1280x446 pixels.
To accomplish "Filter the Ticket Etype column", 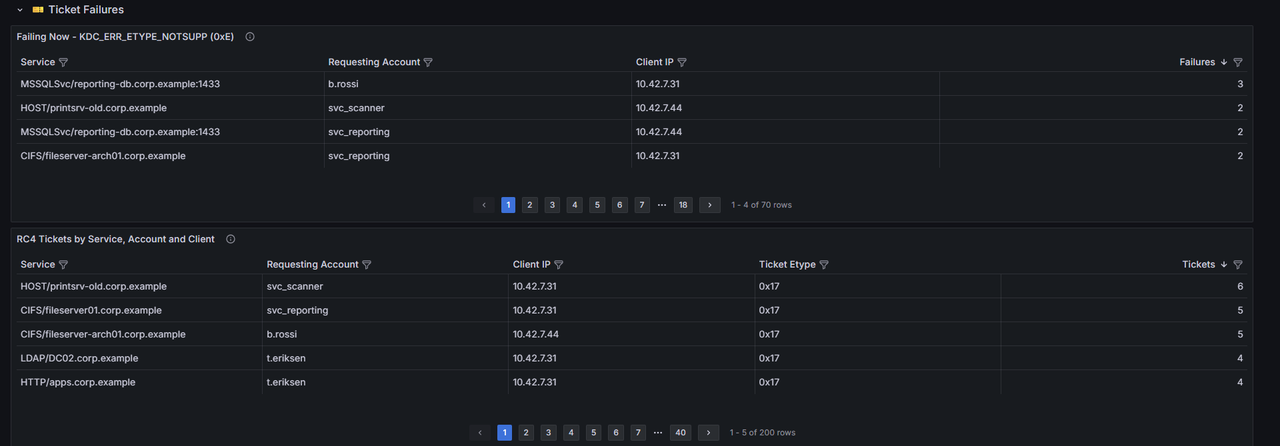I will [x=824, y=265].
